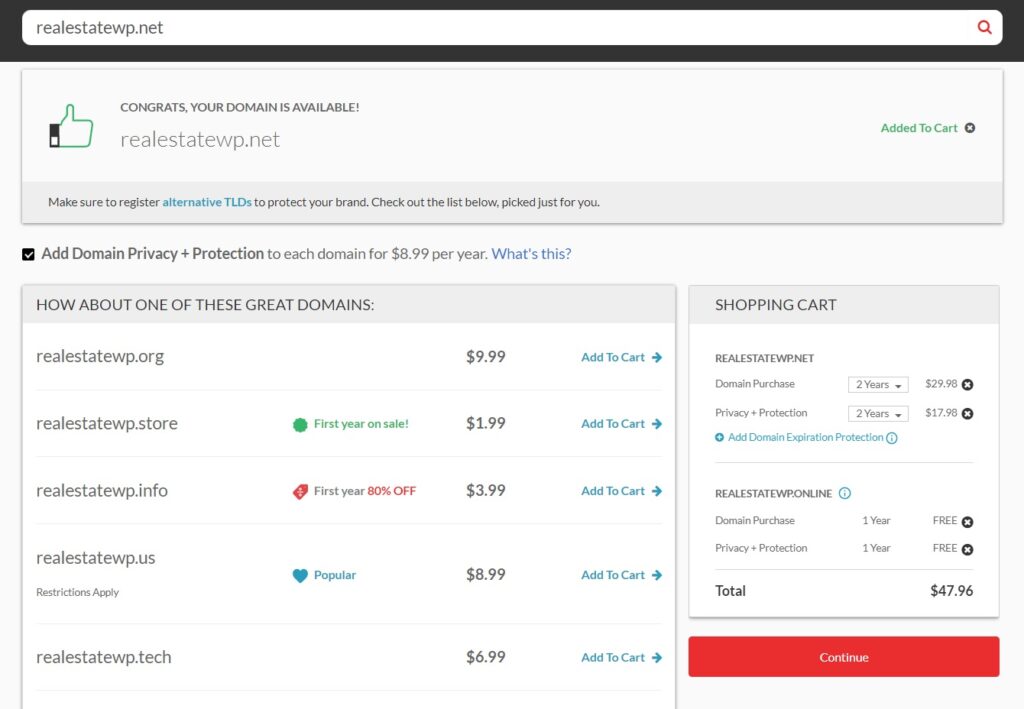Click the plus icon for Domain Expiration Protection
1024x709 pixels.
719,436
